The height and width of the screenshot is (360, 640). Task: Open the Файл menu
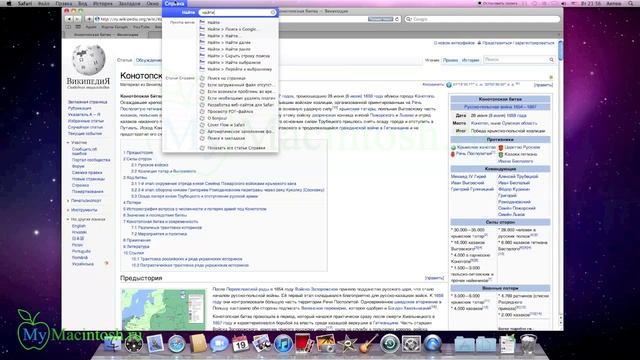tap(44, 3)
